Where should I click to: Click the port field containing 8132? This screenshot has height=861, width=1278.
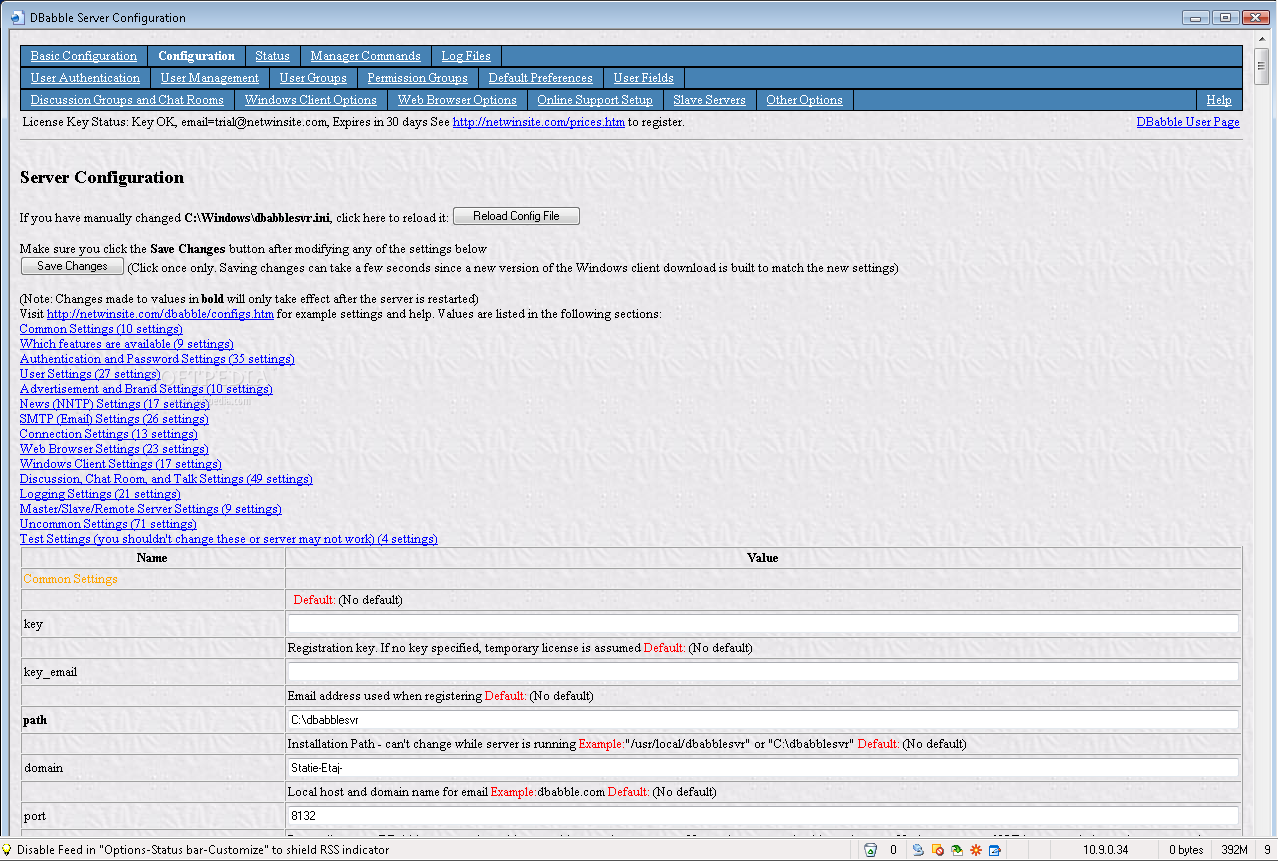coord(763,816)
